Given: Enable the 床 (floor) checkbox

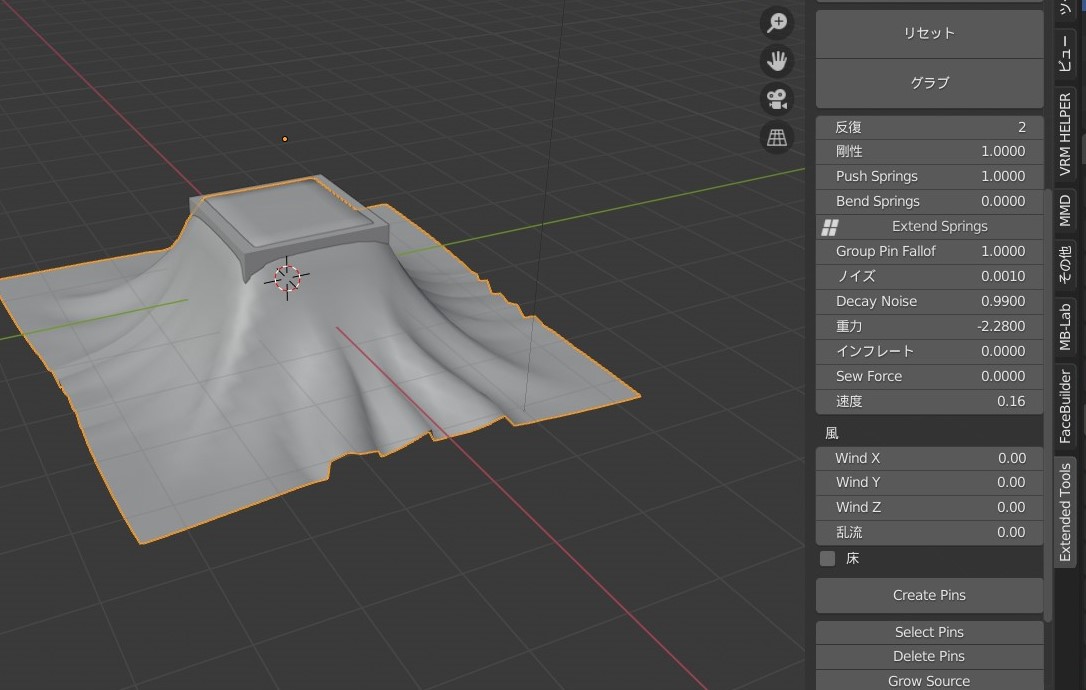Looking at the screenshot, I should pos(828,558).
